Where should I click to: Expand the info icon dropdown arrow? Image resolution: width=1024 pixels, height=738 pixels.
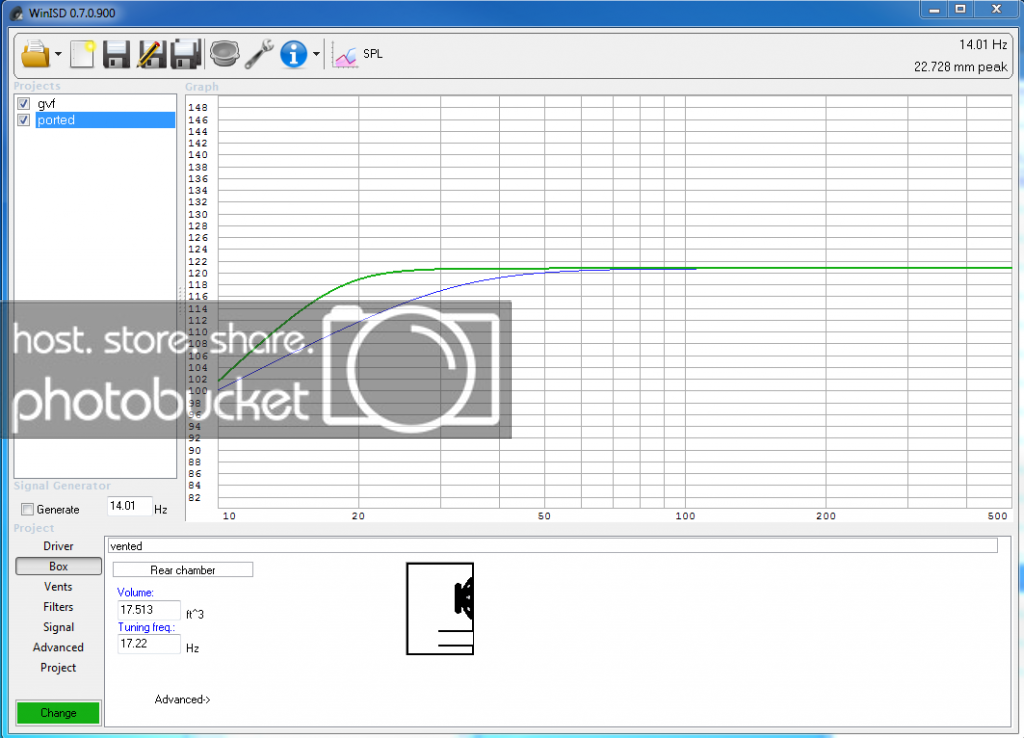tap(316, 54)
